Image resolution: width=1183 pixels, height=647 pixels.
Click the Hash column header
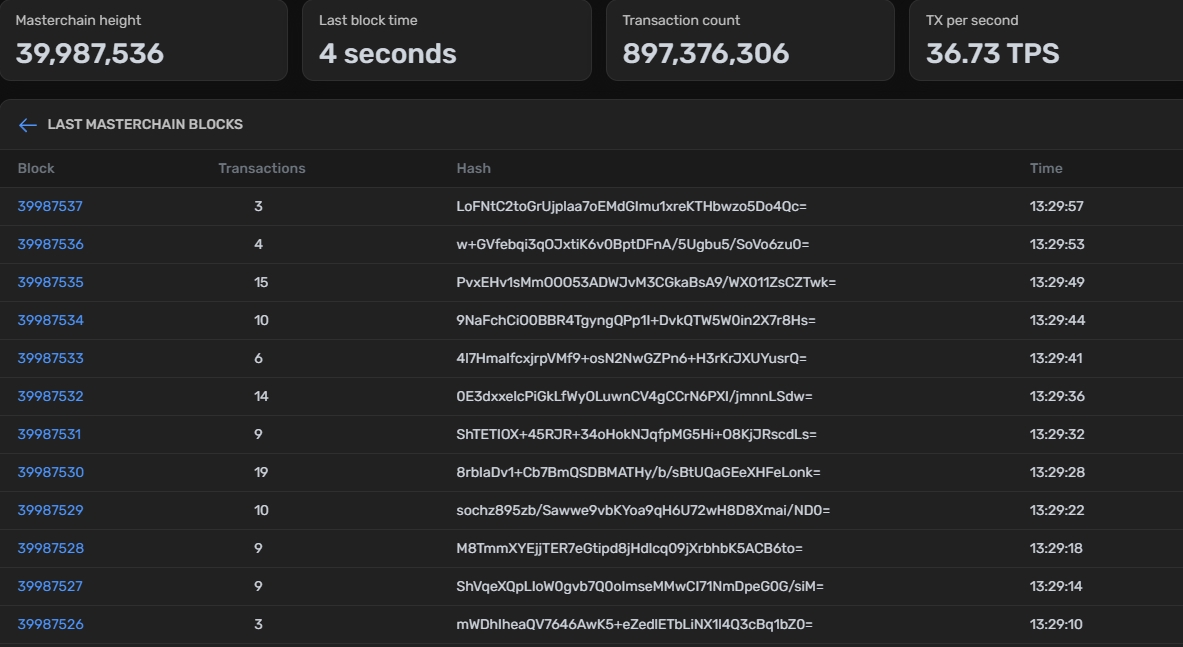473,169
